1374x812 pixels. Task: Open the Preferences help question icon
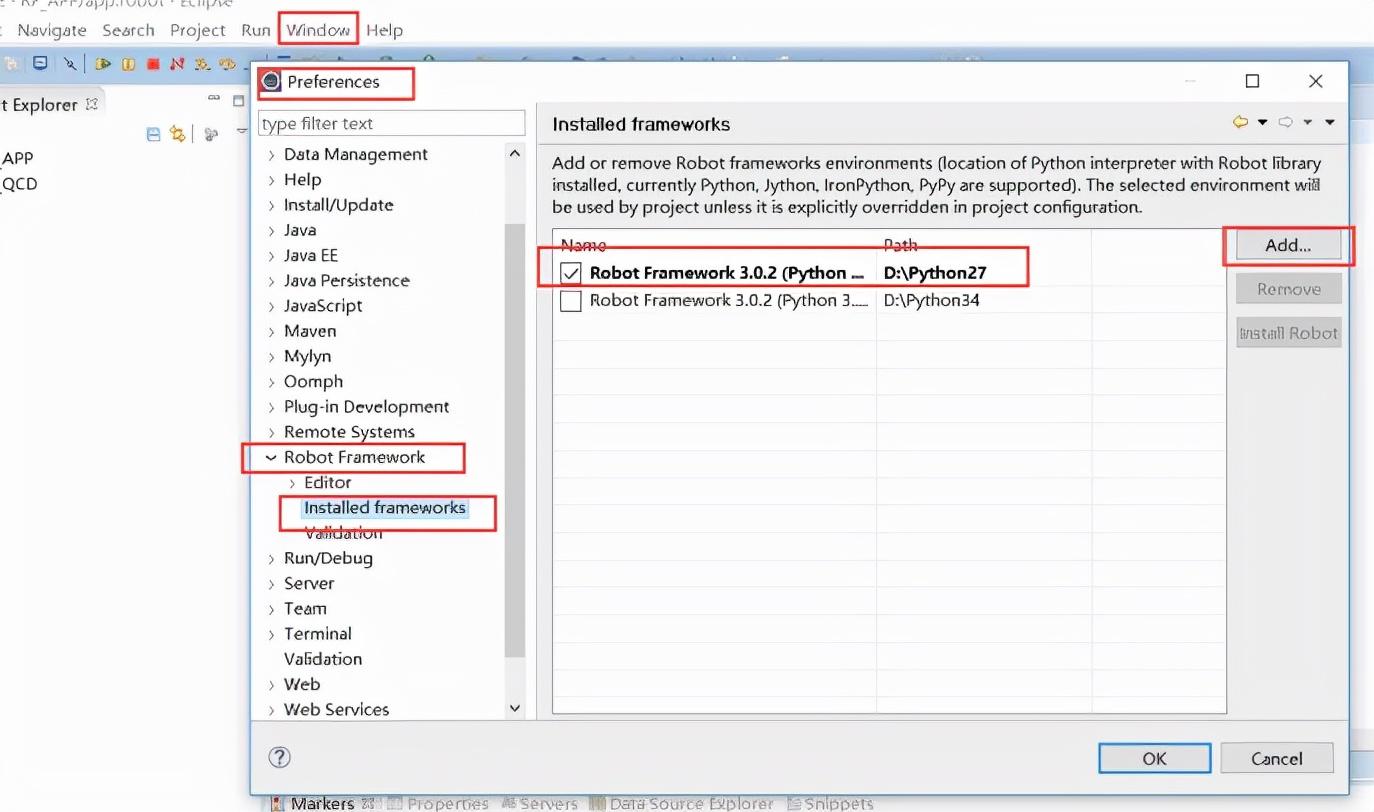[280, 757]
